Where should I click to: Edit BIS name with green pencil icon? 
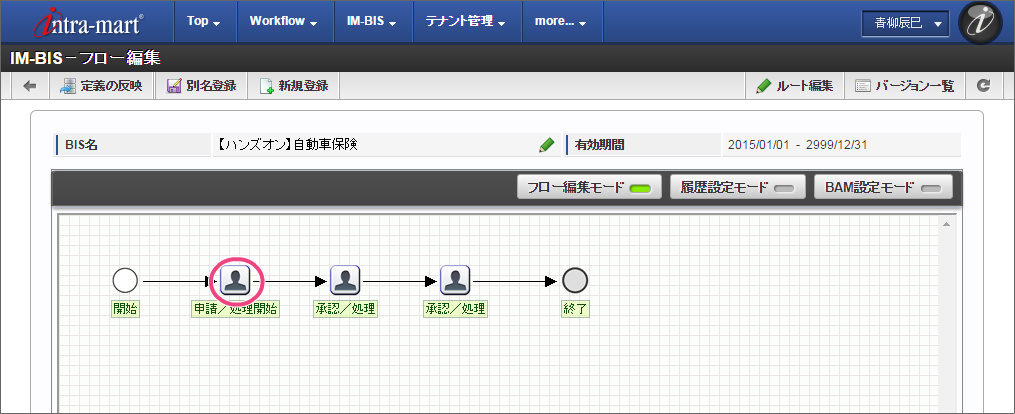[x=546, y=145]
